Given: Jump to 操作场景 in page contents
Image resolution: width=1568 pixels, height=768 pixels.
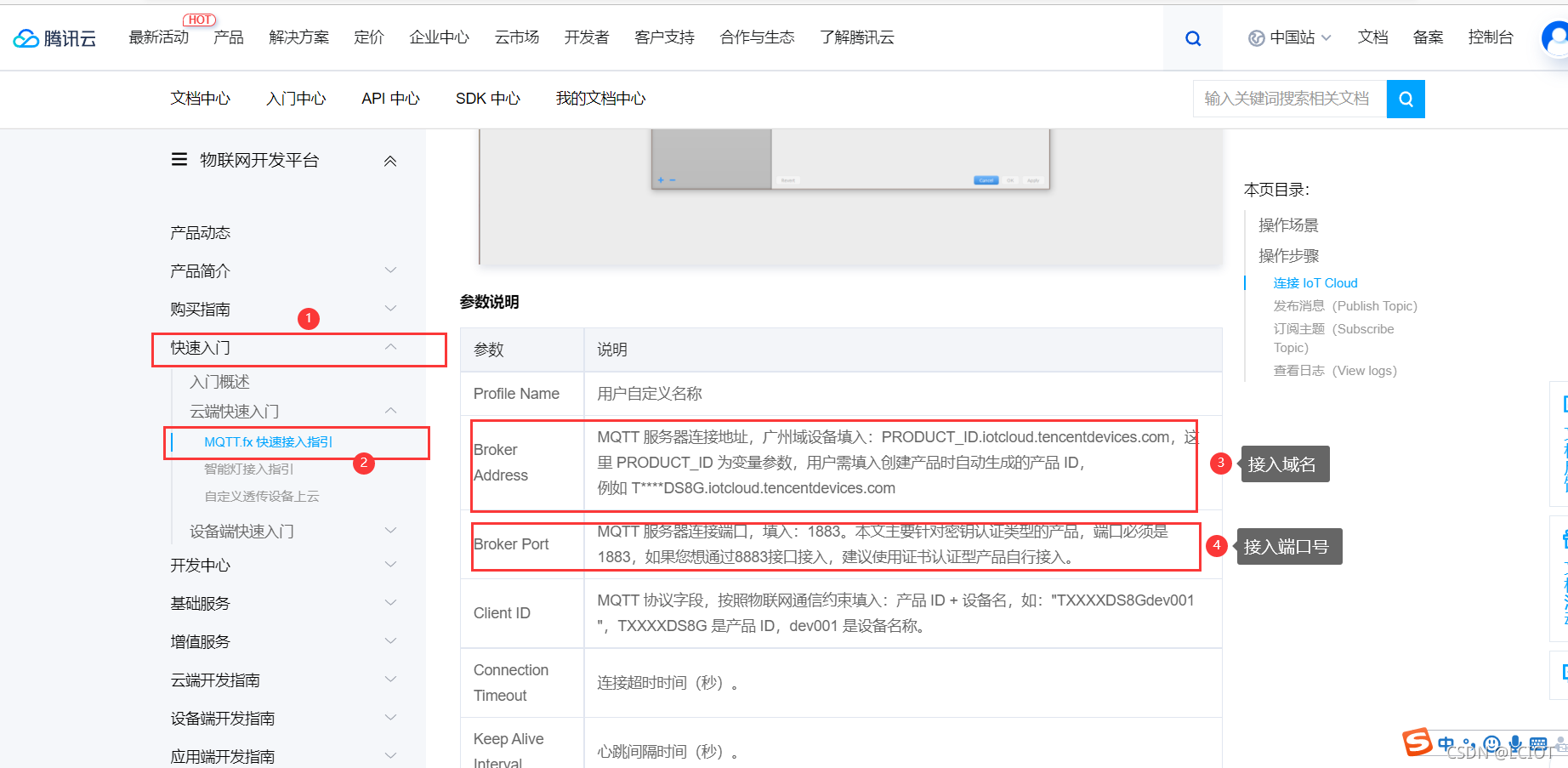Looking at the screenshot, I should click(x=1288, y=225).
